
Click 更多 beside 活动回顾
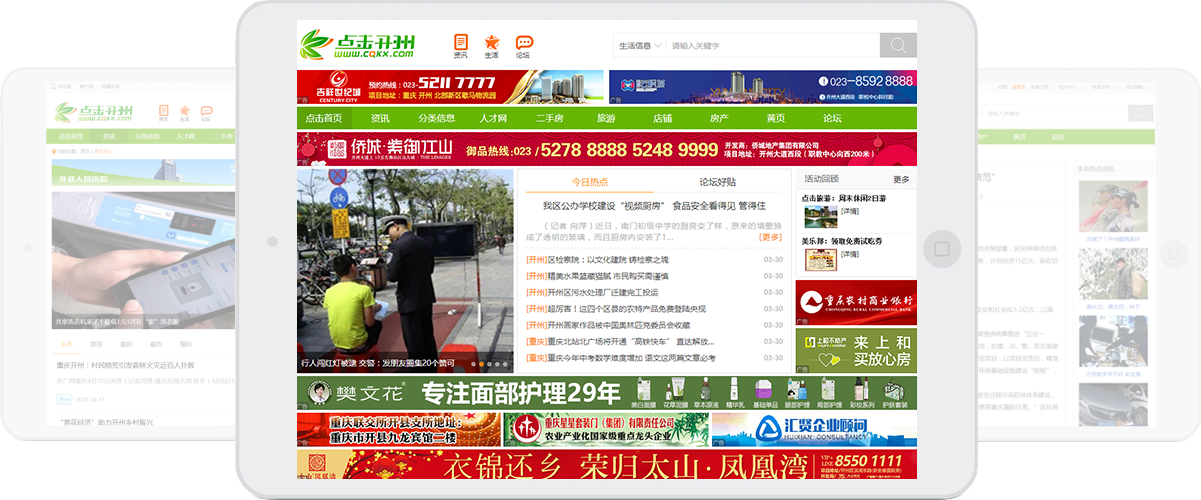tap(901, 180)
